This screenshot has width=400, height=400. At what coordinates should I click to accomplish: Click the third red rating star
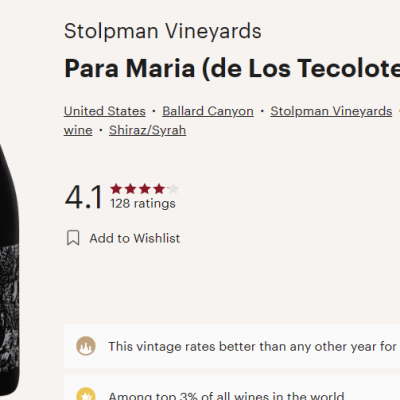[145, 189]
